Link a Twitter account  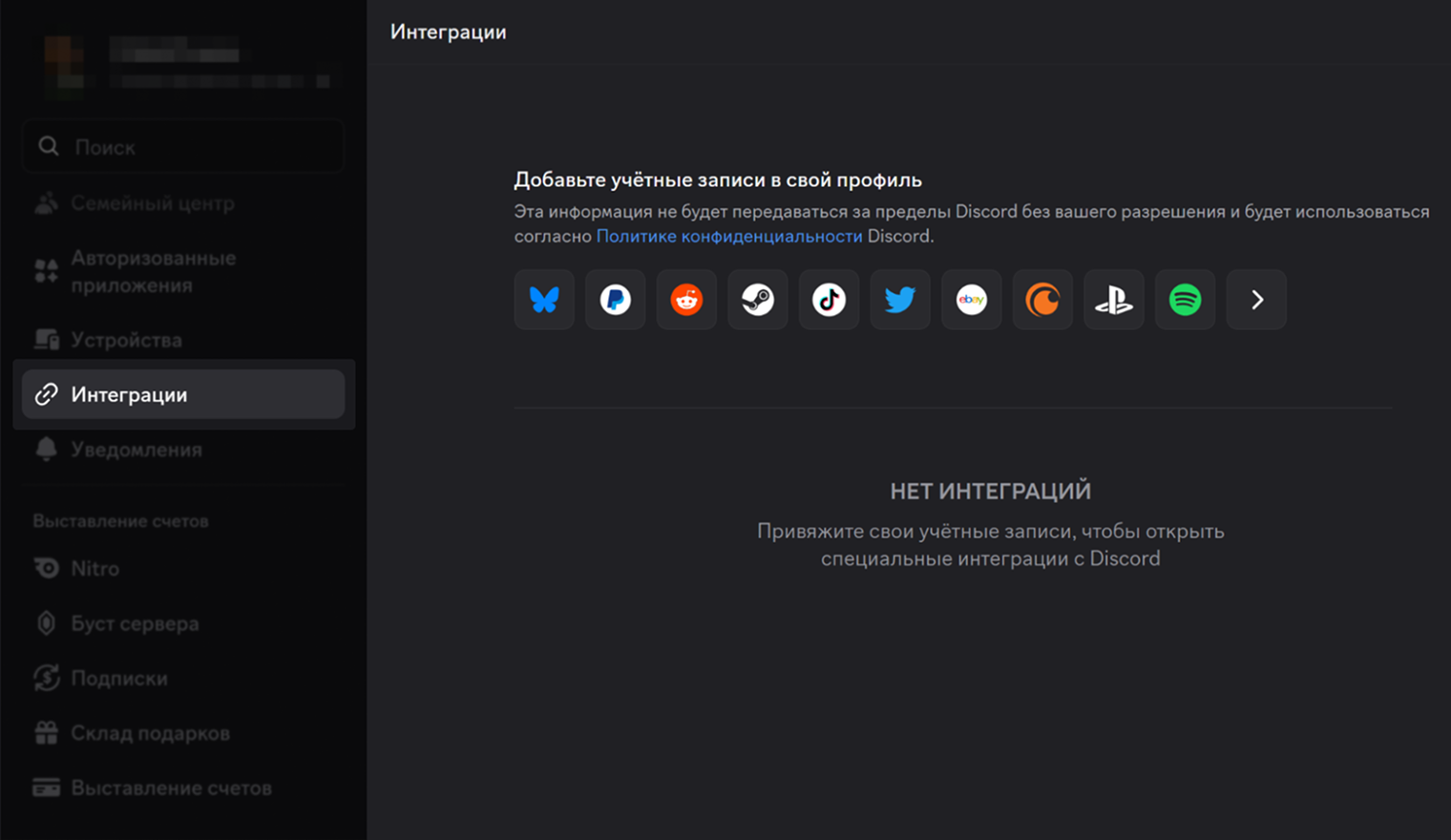point(900,300)
